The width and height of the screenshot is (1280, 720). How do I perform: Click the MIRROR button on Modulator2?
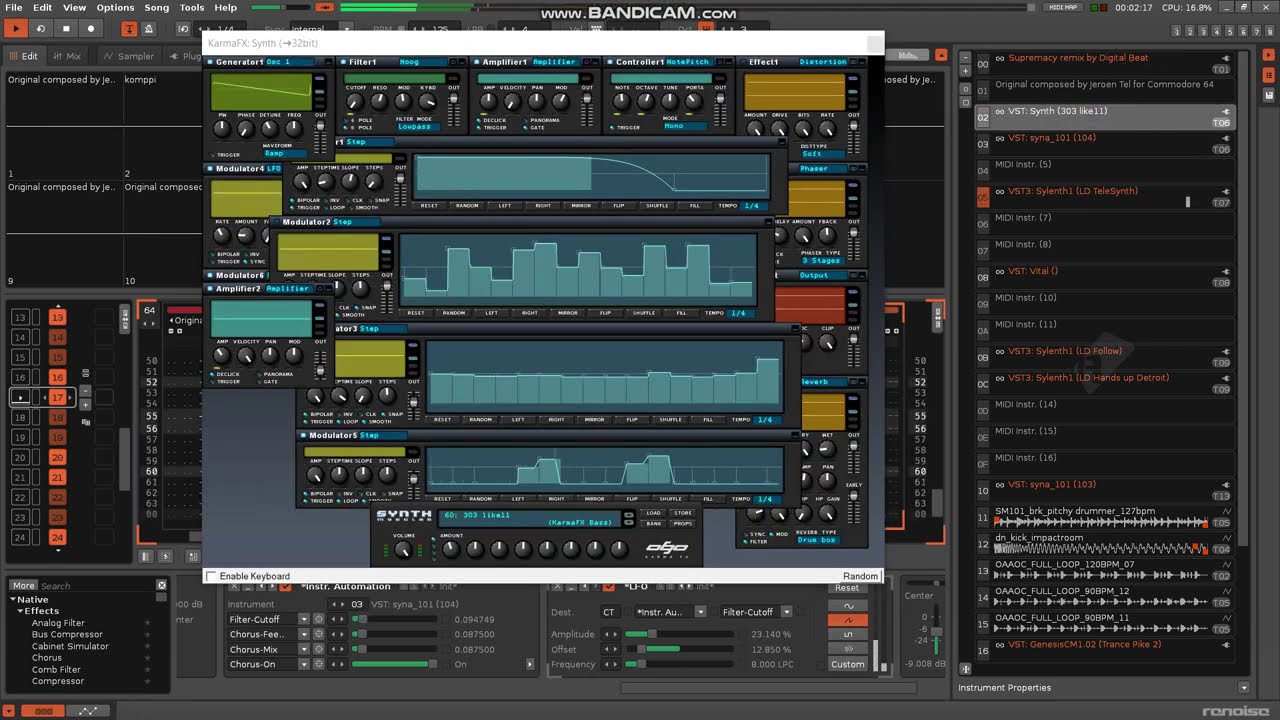pyautogui.click(x=568, y=313)
